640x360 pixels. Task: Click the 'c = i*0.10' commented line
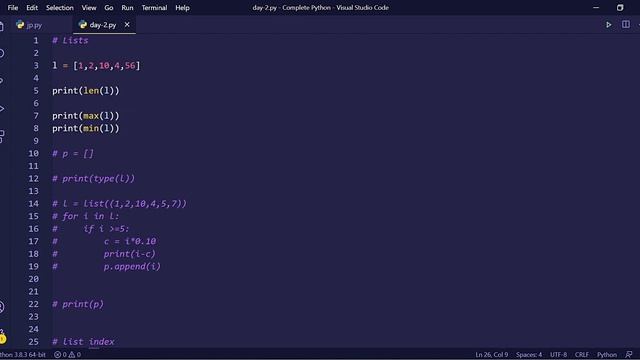click(x=130, y=241)
